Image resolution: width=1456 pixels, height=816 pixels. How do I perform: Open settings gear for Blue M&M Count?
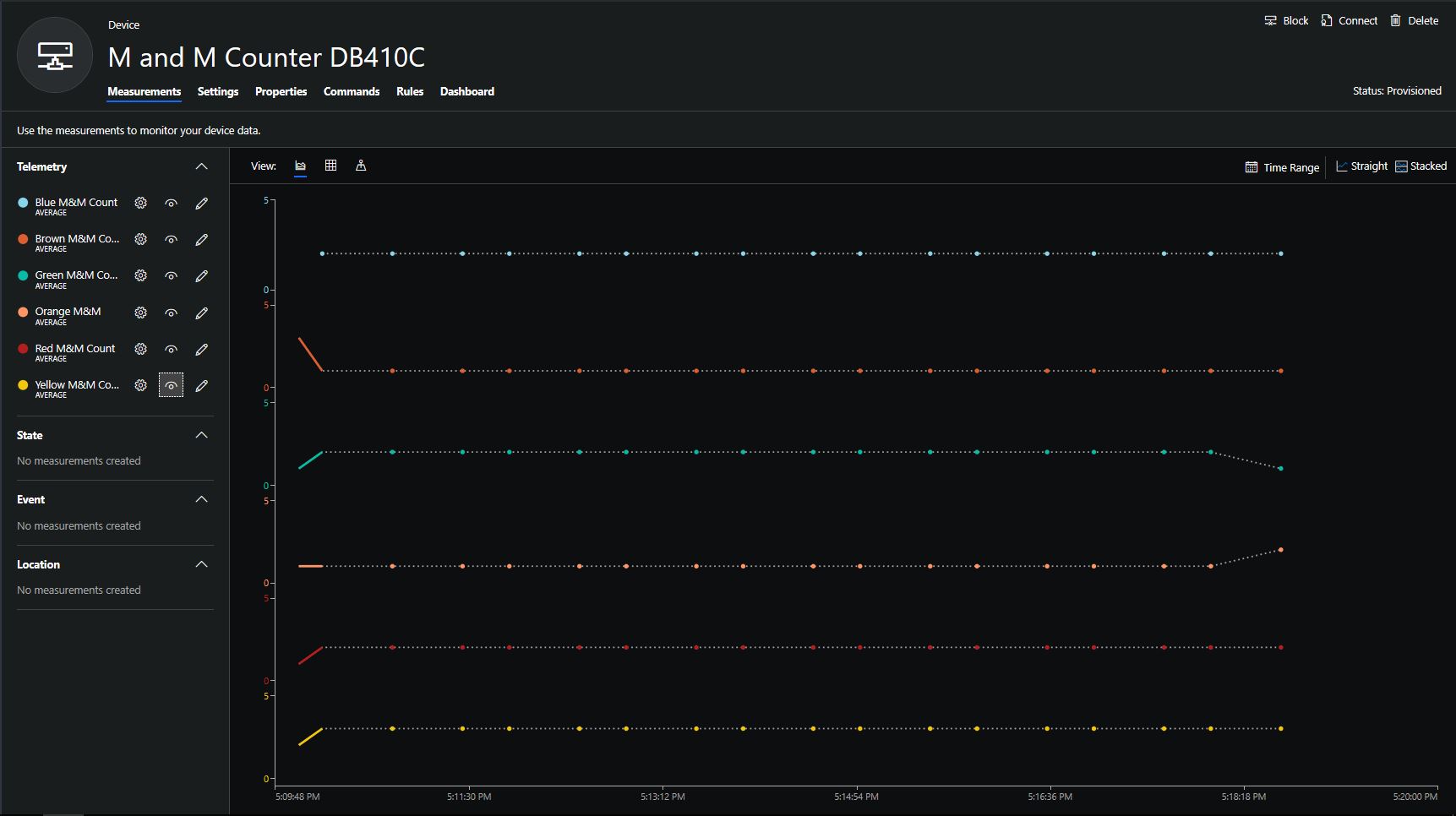point(141,203)
